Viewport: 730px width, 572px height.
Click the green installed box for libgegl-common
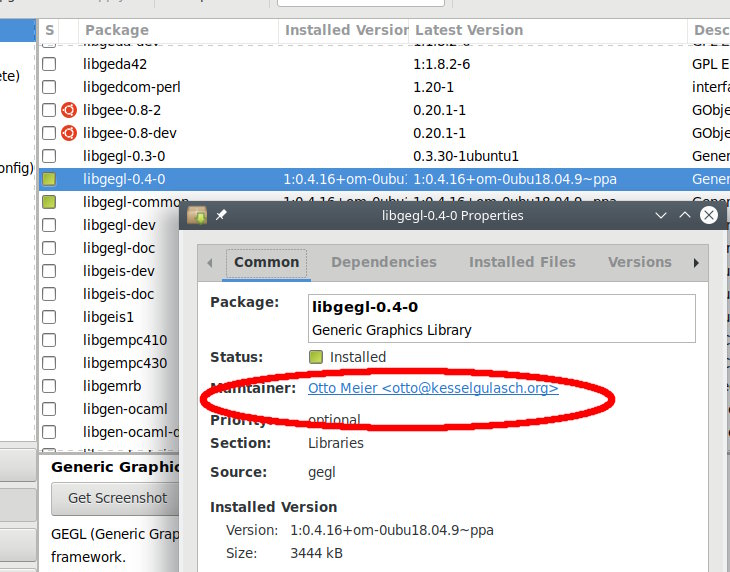[49, 202]
